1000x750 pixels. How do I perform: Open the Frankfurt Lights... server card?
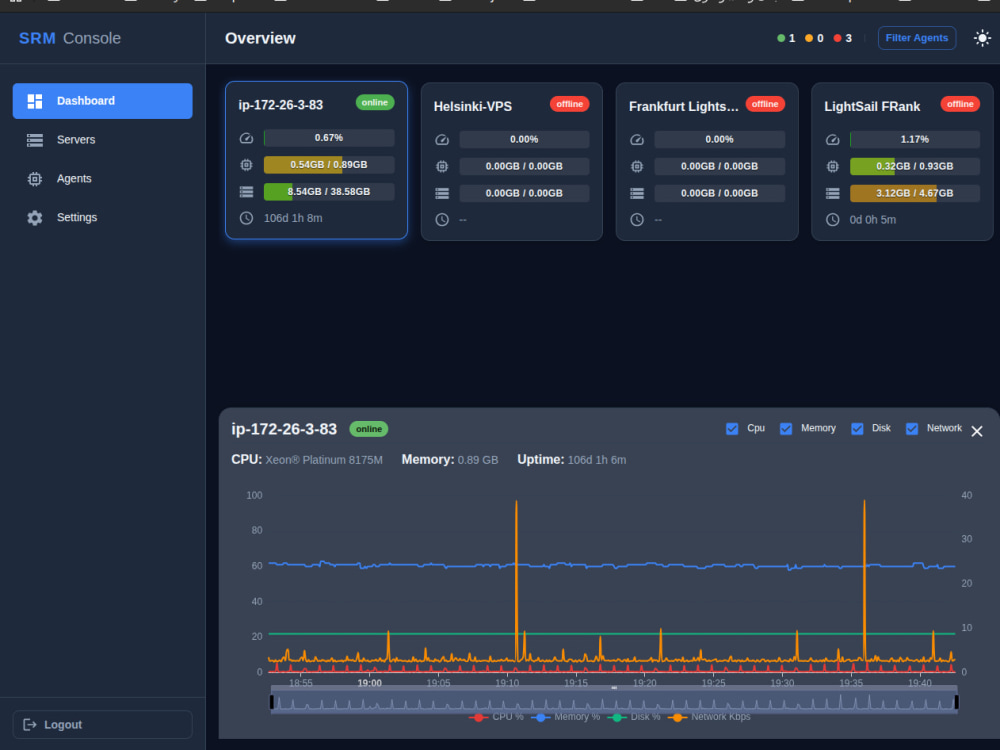(x=707, y=161)
